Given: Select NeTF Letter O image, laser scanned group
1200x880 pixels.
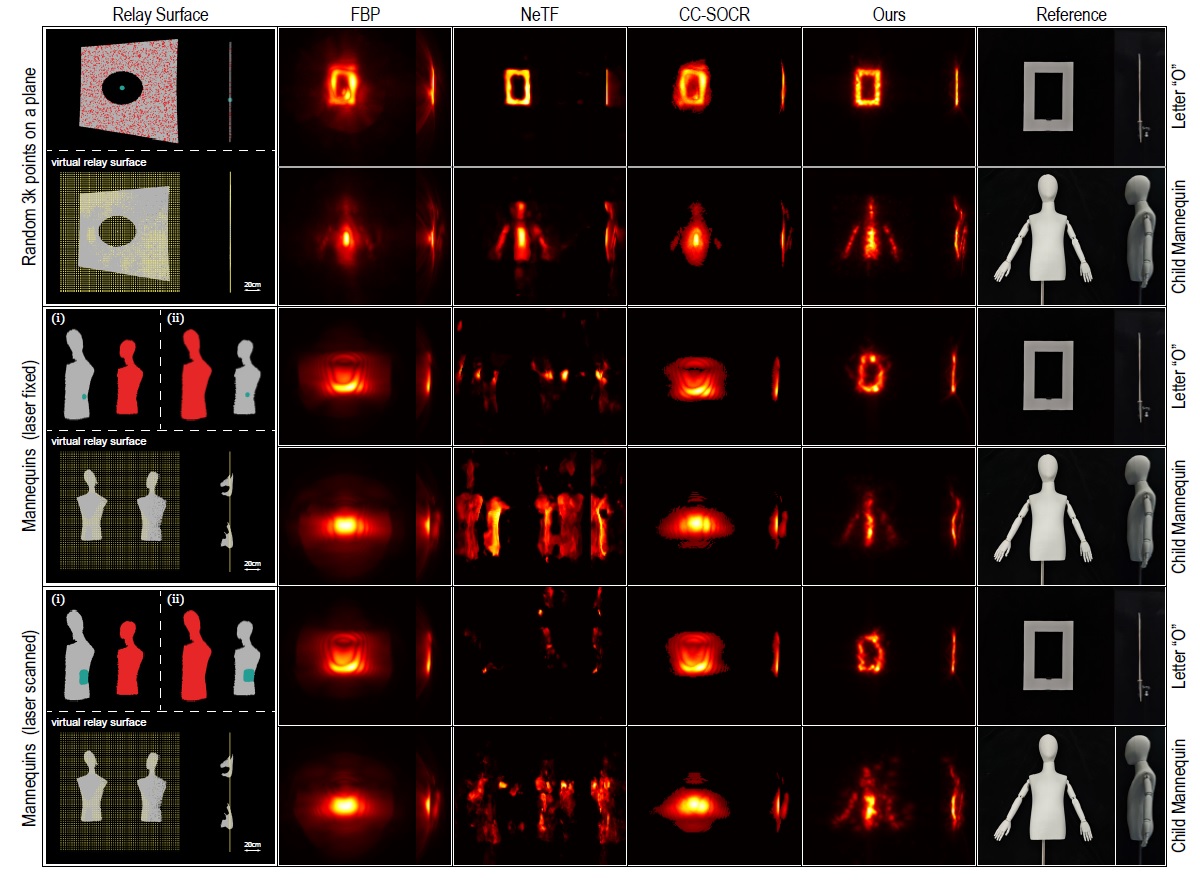Looking at the screenshot, I should [x=539, y=656].
